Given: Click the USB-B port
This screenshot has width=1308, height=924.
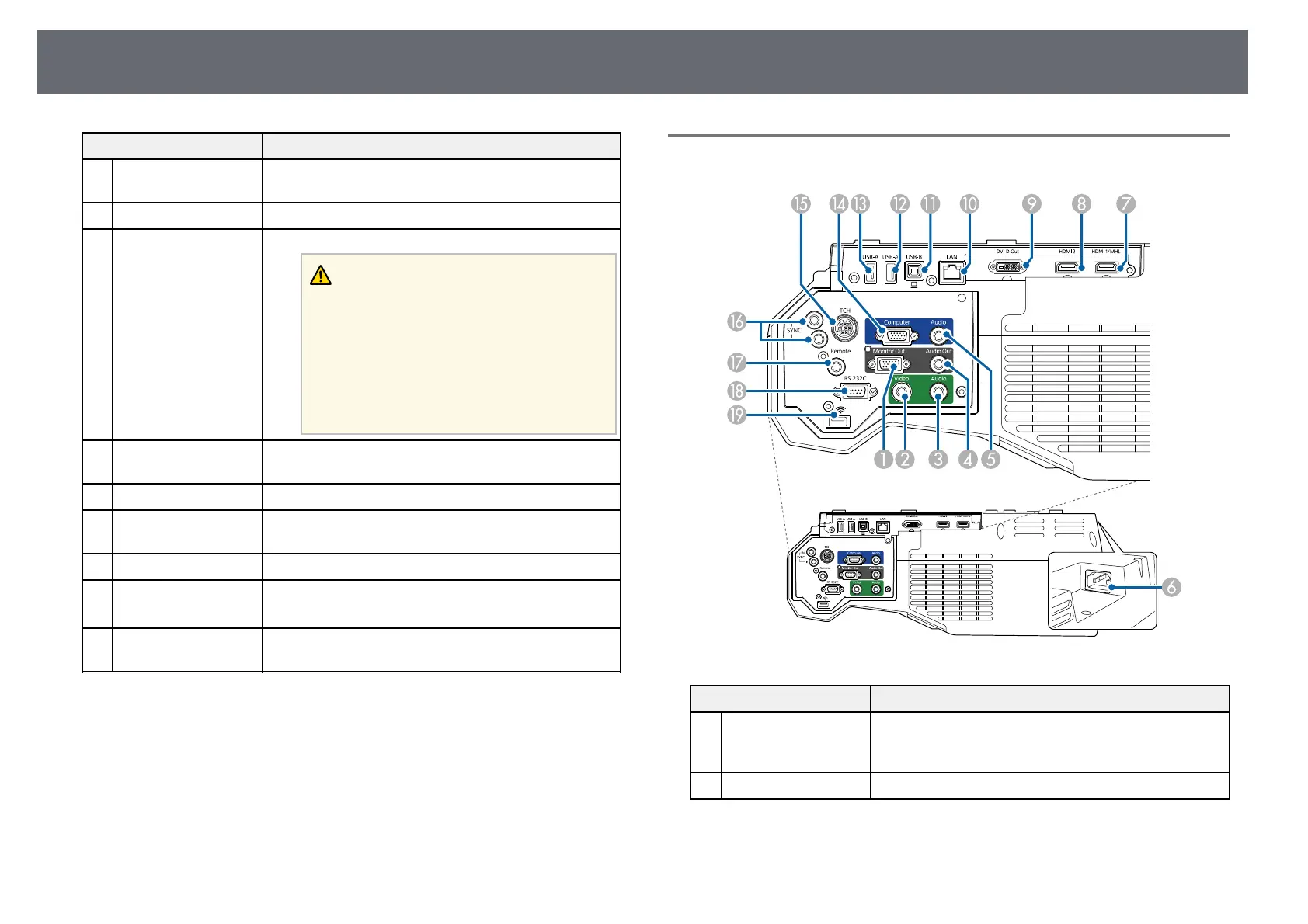Looking at the screenshot, I should 915,271.
